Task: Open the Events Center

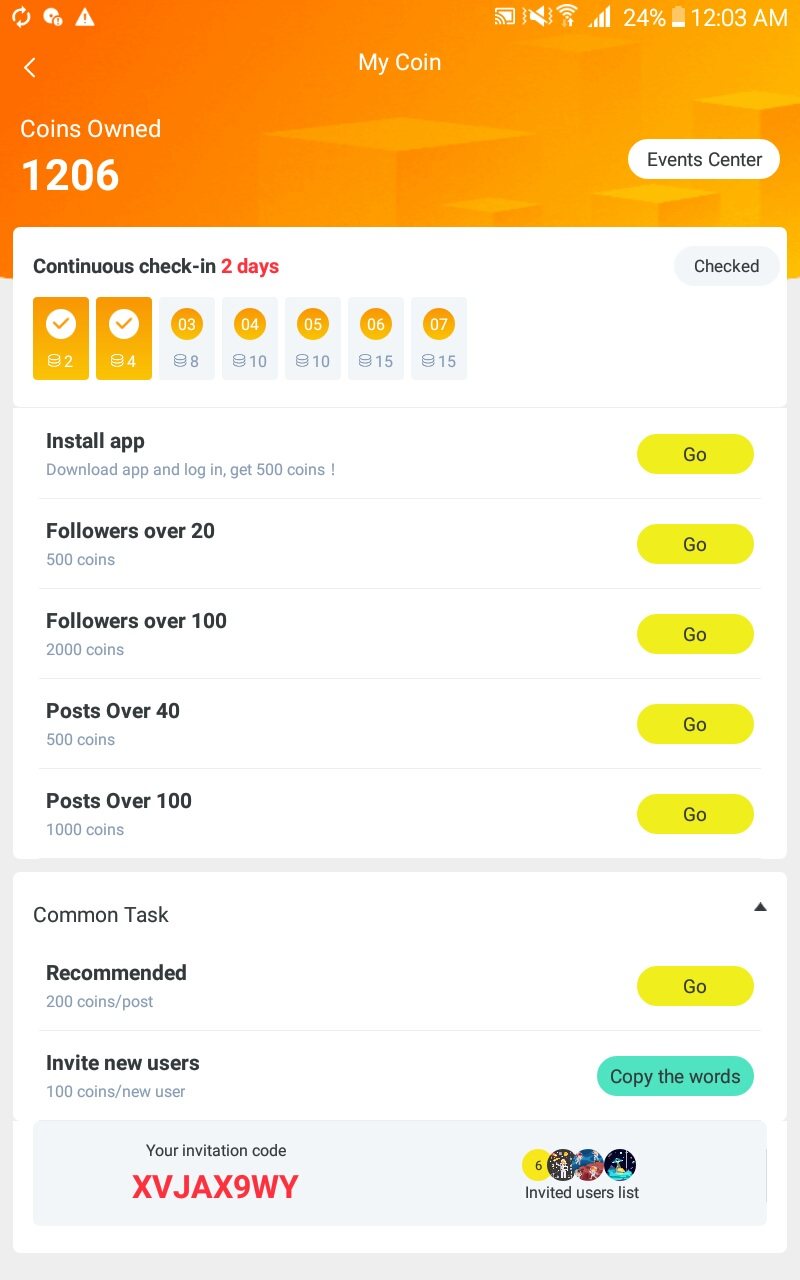Action: tap(704, 160)
